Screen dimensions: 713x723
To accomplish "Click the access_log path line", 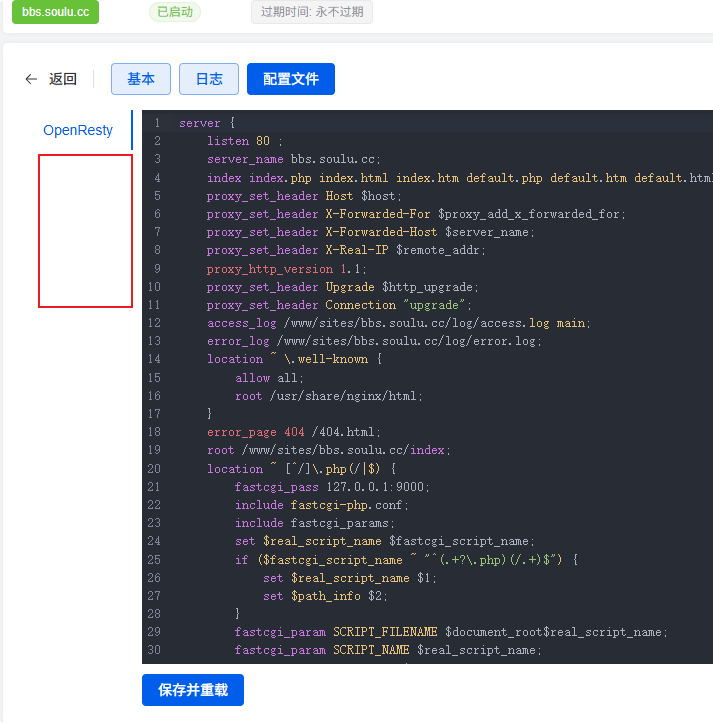I will tap(398, 323).
